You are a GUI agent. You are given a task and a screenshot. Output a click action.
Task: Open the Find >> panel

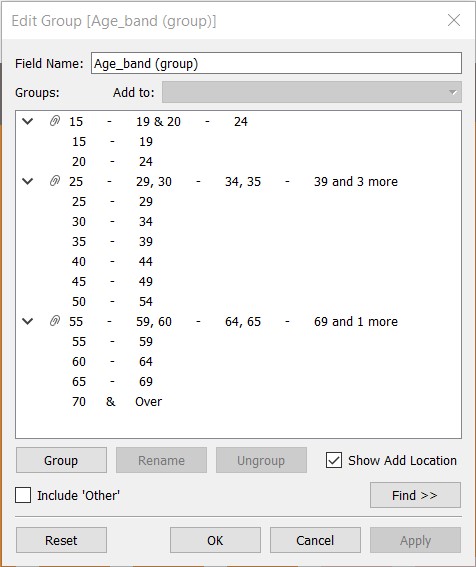tap(415, 495)
